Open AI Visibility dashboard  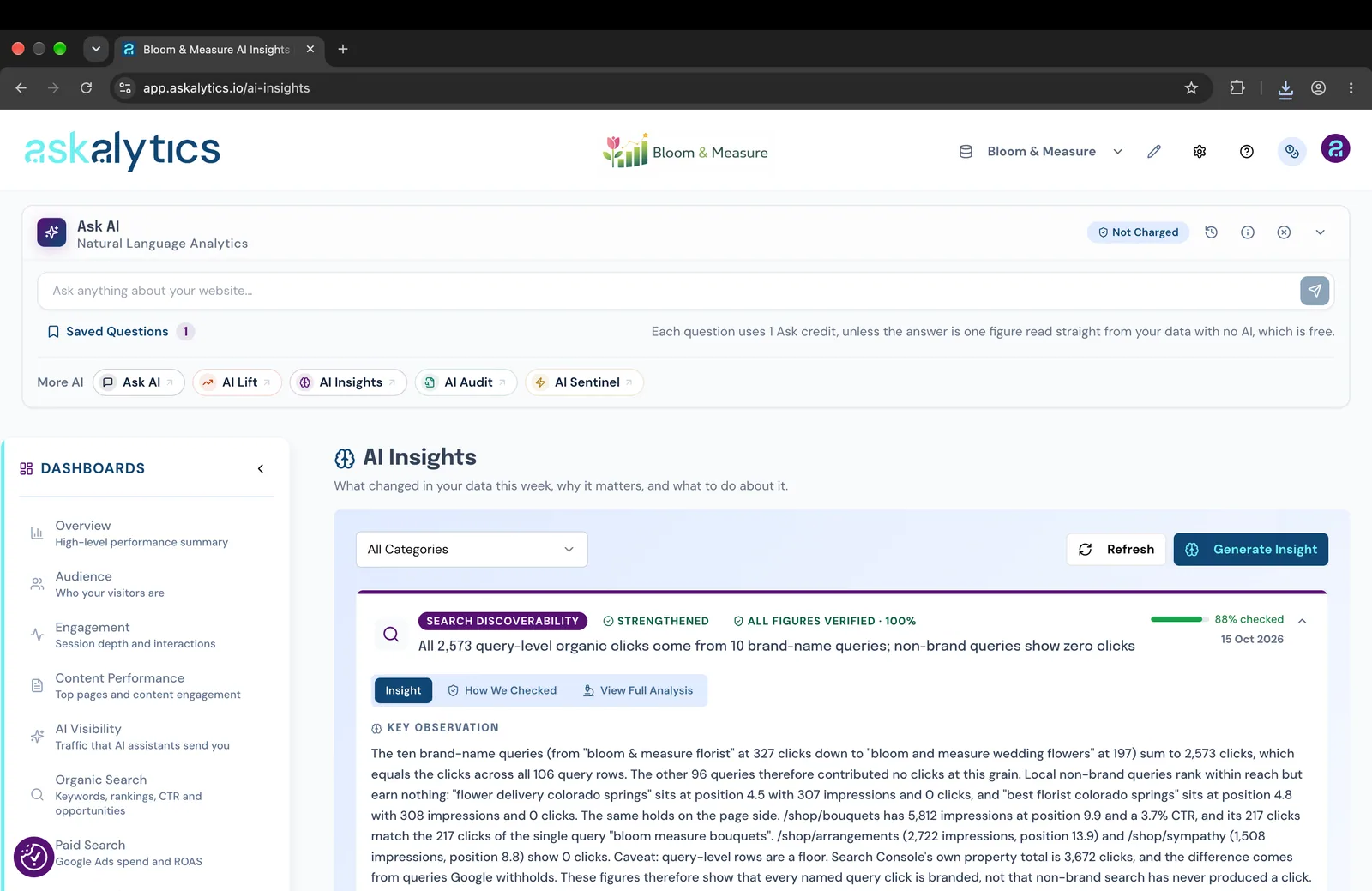[146, 737]
